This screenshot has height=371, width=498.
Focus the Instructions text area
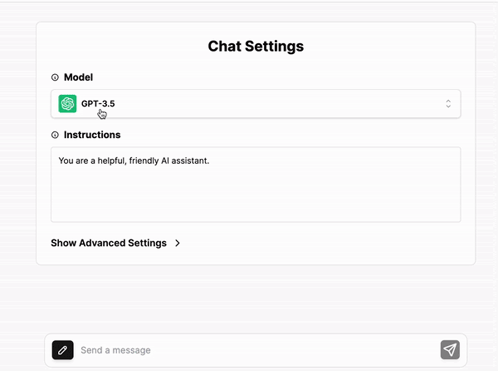click(x=256, y=184)
